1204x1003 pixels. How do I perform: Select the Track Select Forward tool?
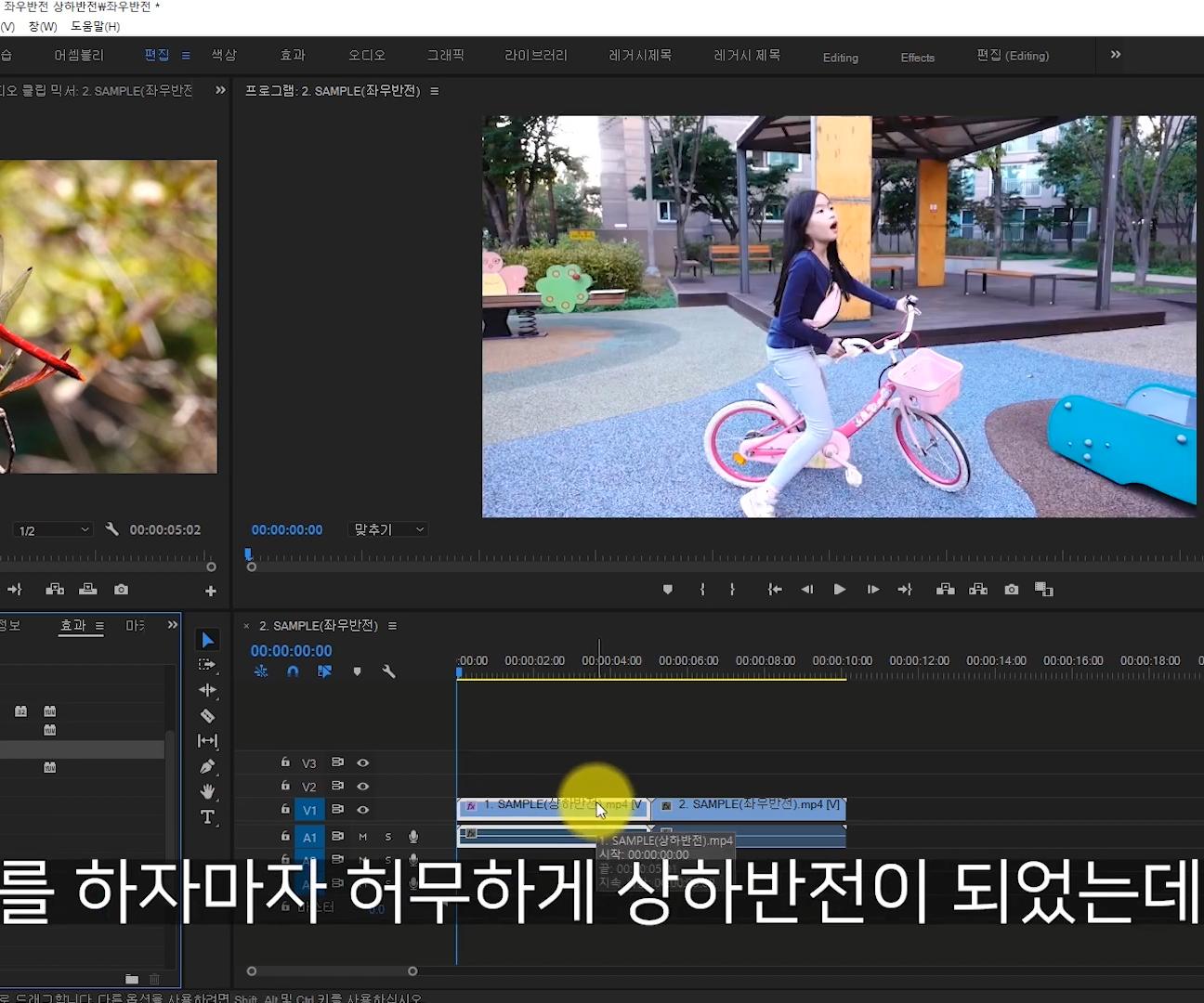coord(208,664)
